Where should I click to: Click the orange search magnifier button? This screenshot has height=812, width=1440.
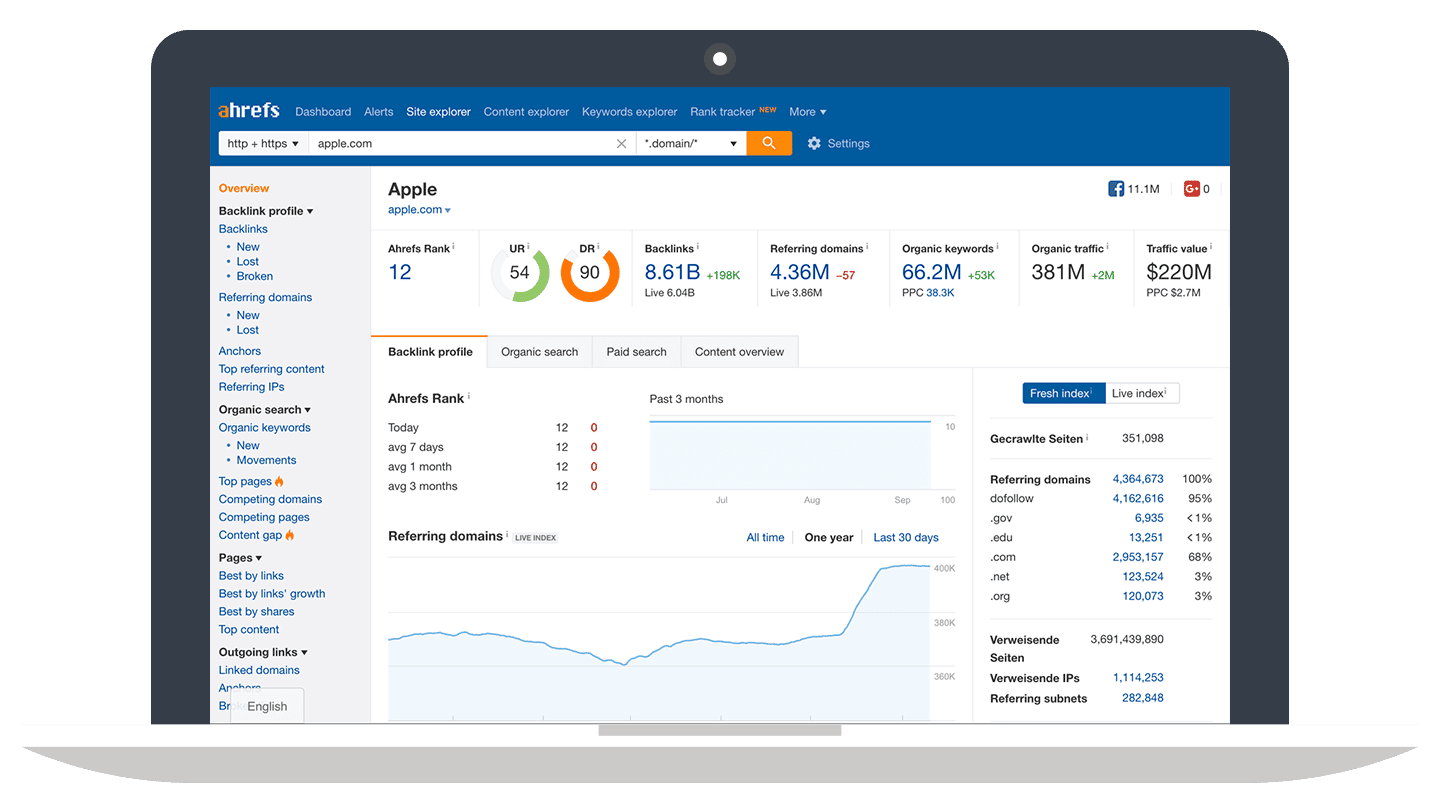769,143
